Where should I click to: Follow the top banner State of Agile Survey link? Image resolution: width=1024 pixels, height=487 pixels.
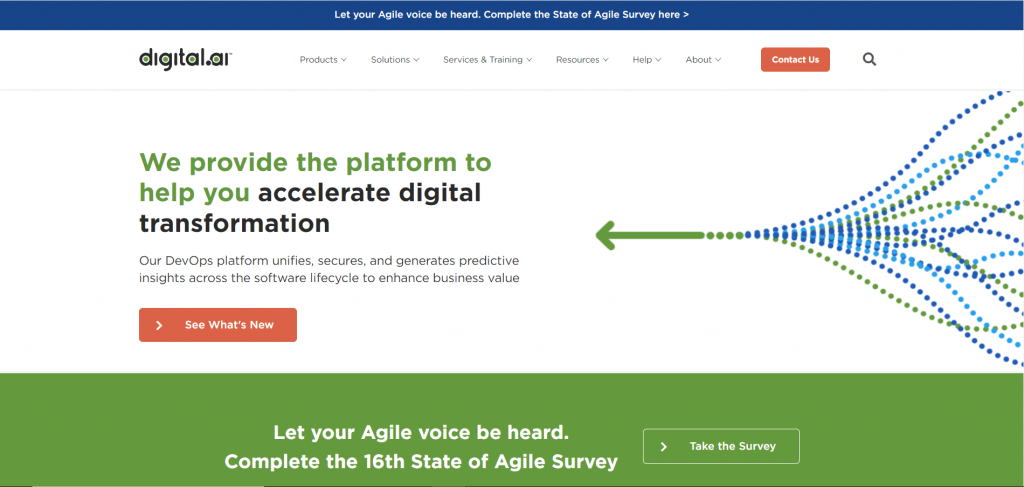pos(511,15)
